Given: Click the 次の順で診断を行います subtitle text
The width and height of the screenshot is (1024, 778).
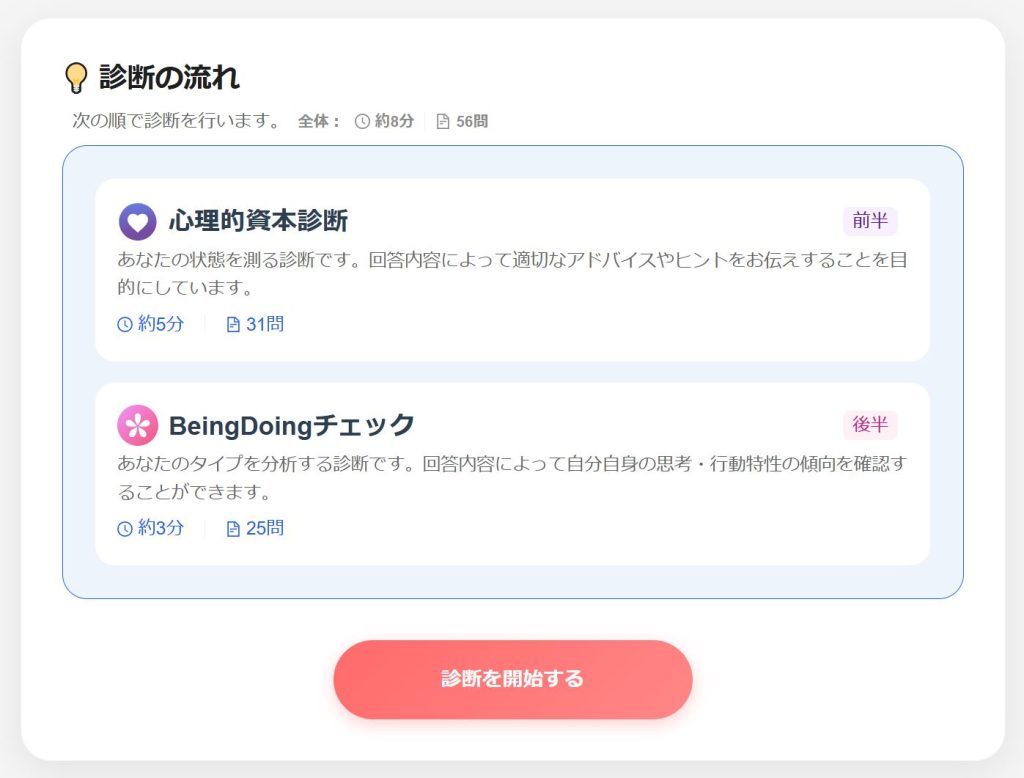Looking at the screenshot, I should [176, 121].
